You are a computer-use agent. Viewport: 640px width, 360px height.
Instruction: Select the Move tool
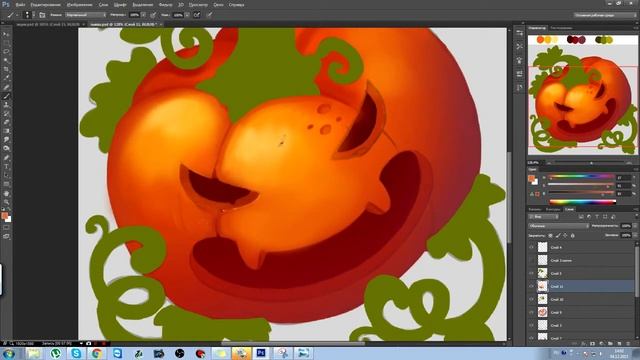[x=6, y=34]
